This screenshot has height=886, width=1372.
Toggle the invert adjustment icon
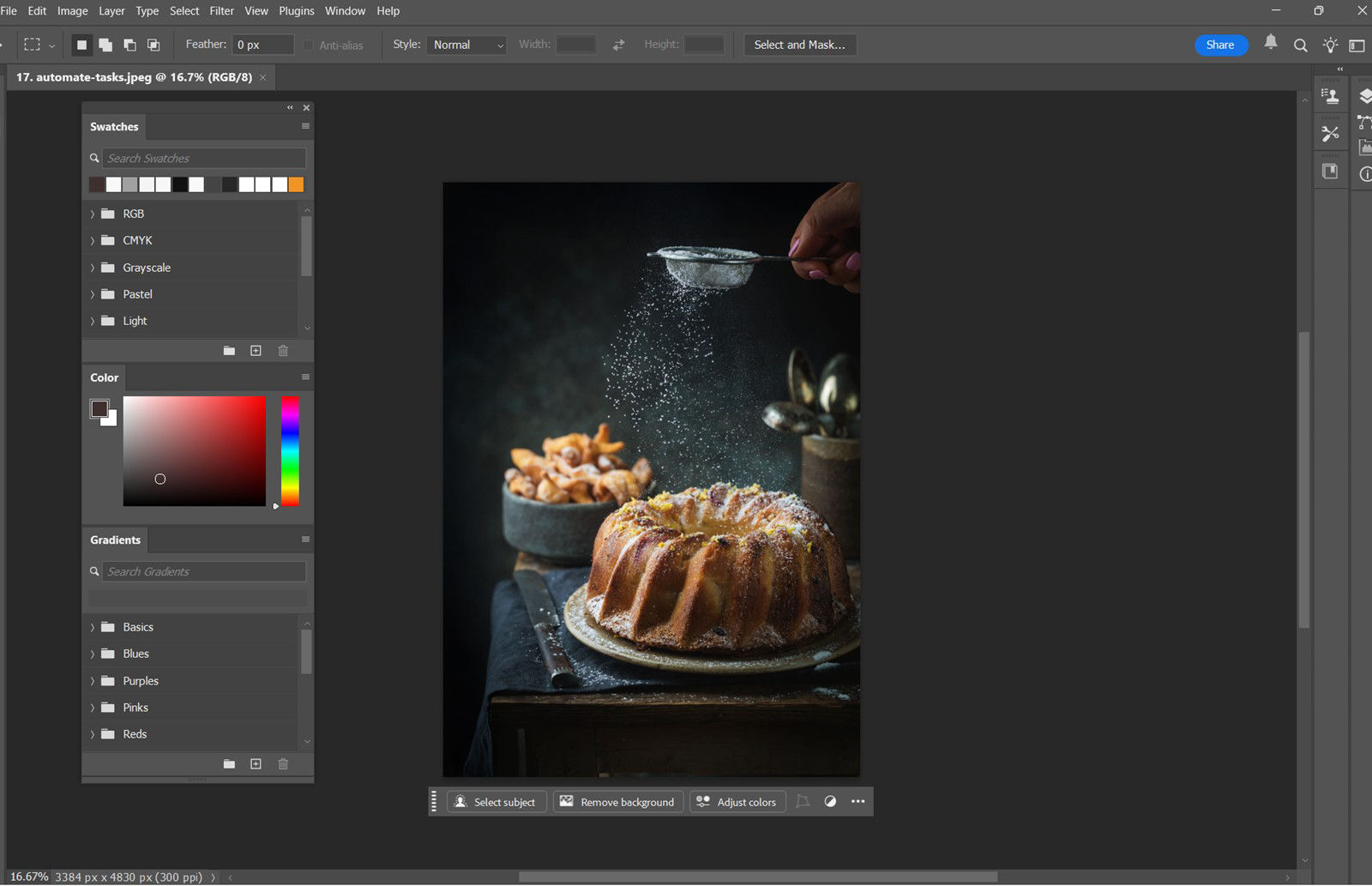(x=829, y=801)
